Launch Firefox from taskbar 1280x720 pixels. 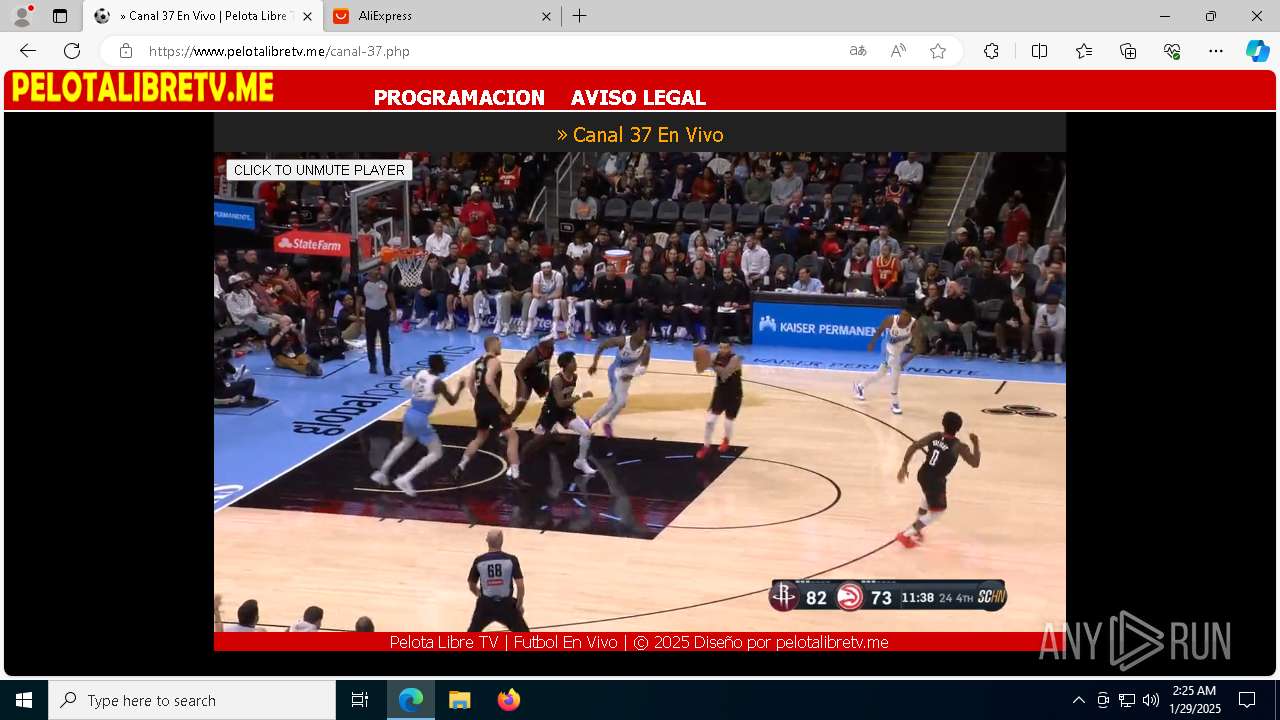pos(508,700)
